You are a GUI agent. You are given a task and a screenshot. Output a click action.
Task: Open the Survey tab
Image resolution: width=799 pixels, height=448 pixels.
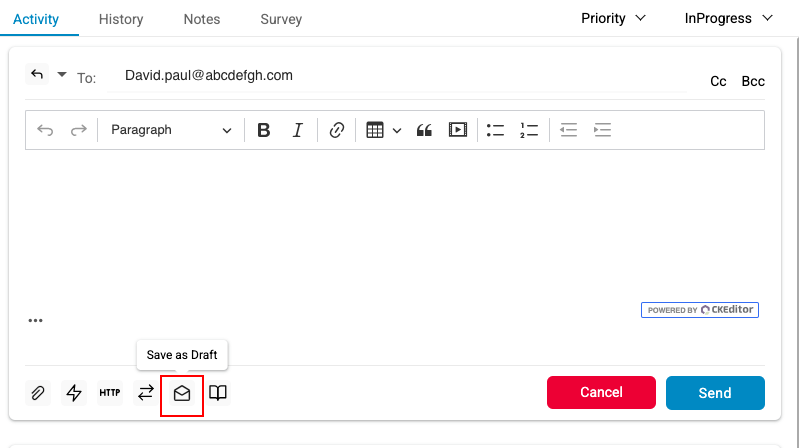281,19
